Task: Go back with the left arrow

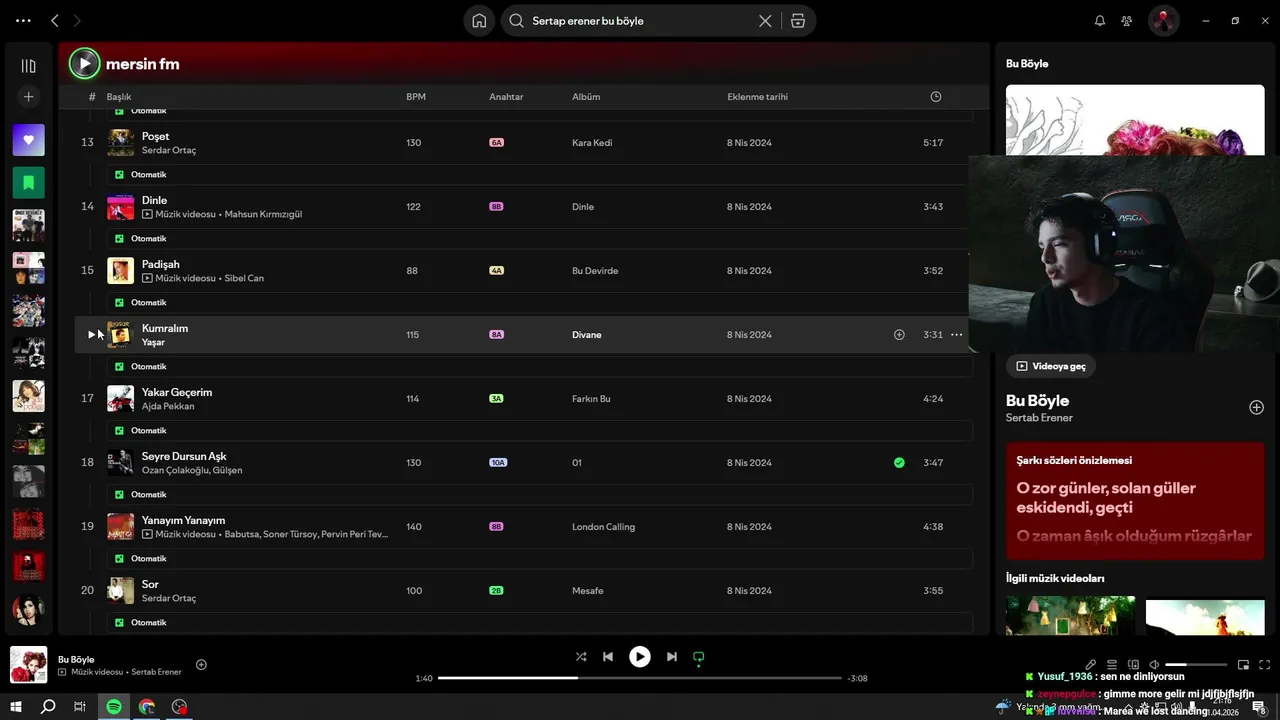Action: point(55,20)
